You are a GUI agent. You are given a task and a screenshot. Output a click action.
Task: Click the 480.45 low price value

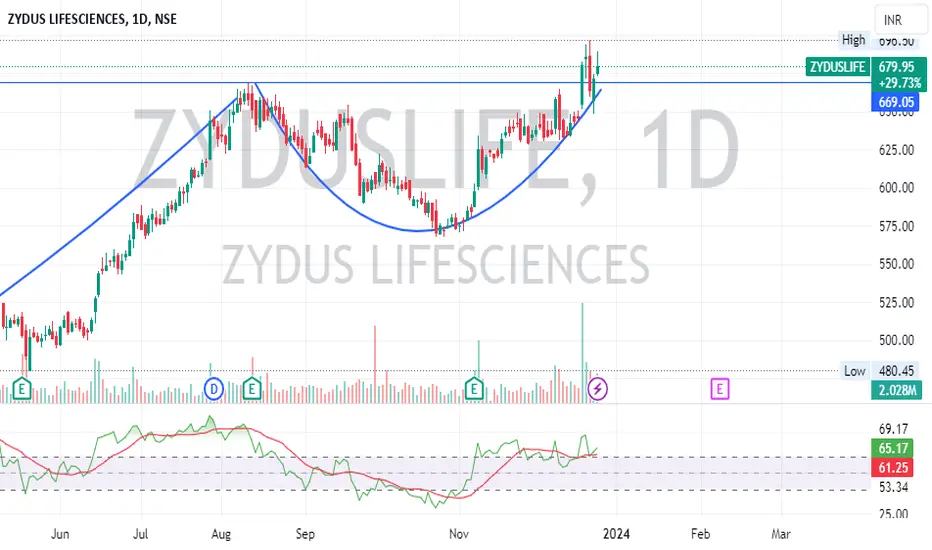click(x=896, y=371)
